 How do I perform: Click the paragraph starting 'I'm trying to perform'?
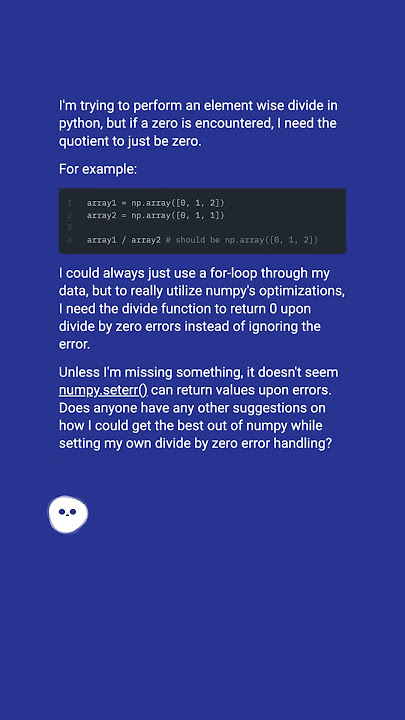tap(198, 123)
